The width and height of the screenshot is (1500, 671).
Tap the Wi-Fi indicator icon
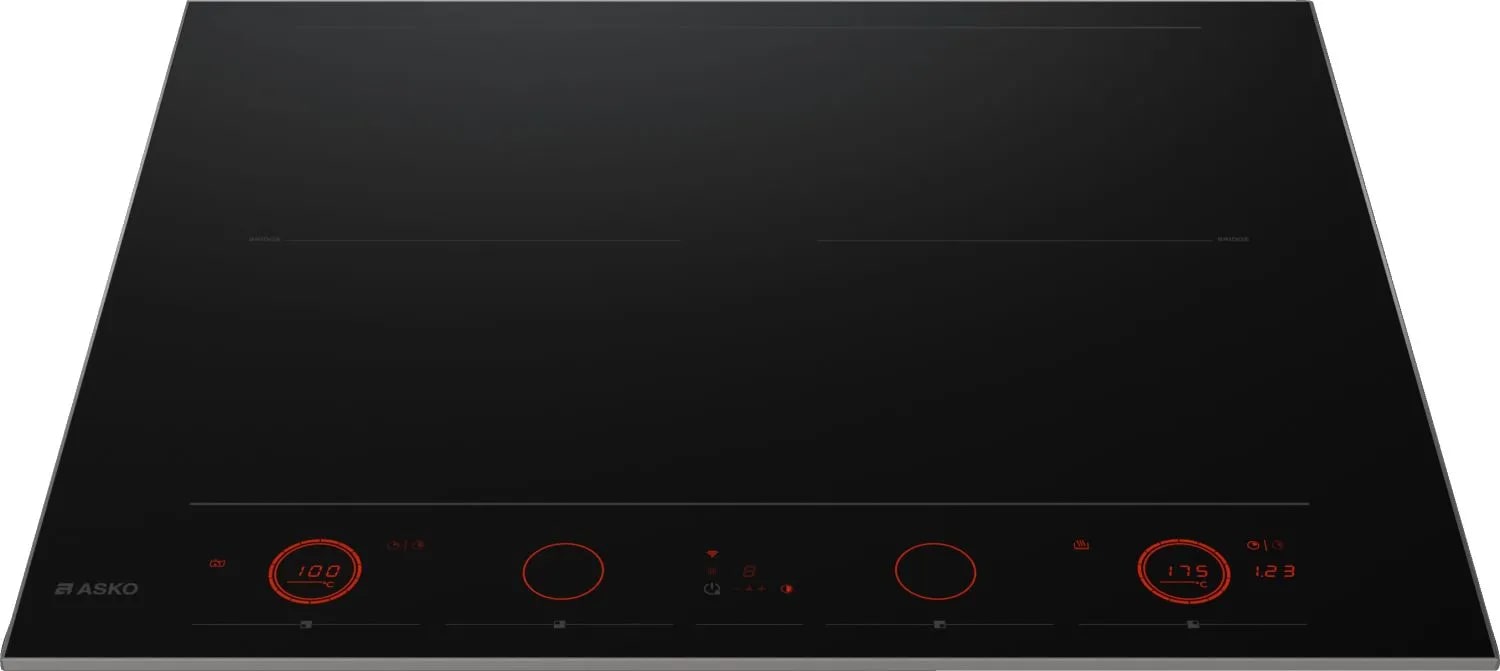(712, 553)
